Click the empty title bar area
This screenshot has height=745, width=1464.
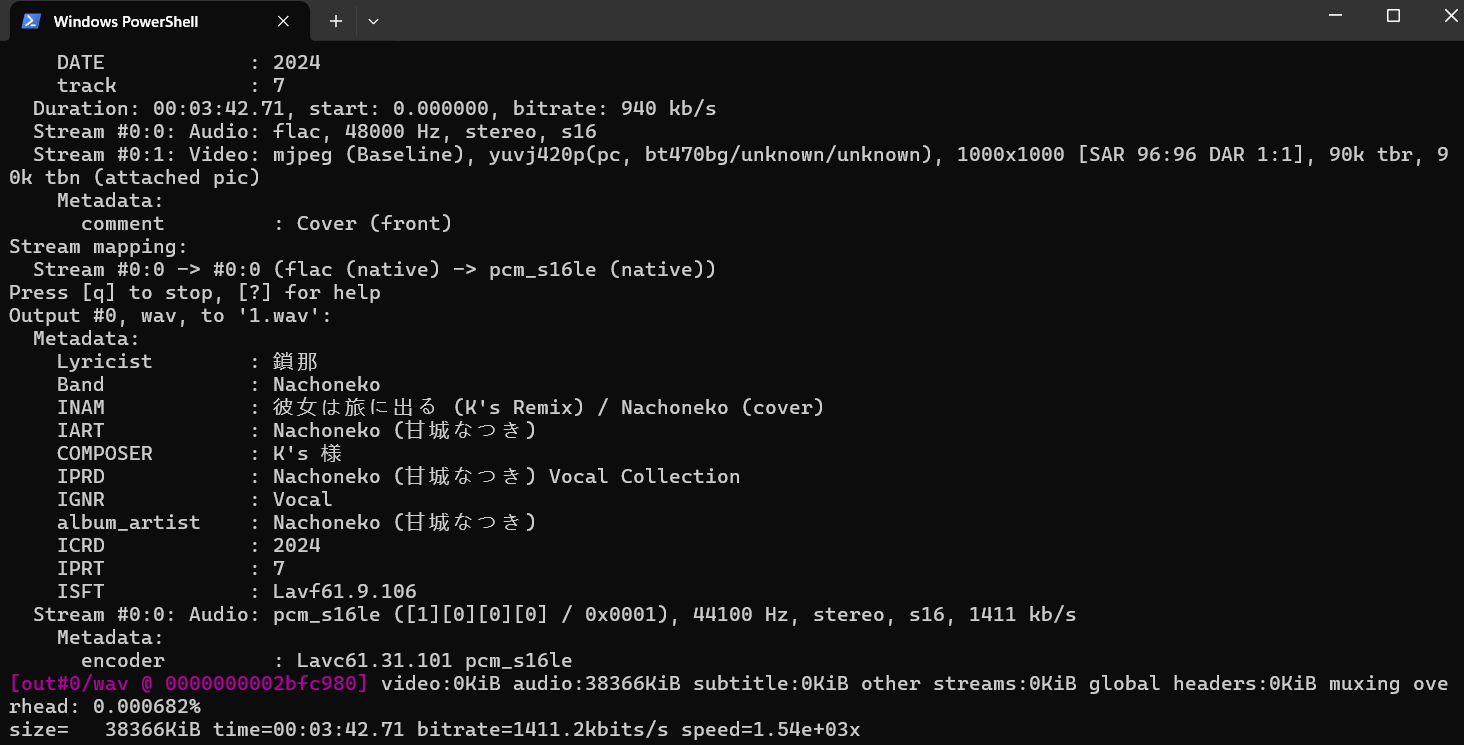tap(800, 20)
